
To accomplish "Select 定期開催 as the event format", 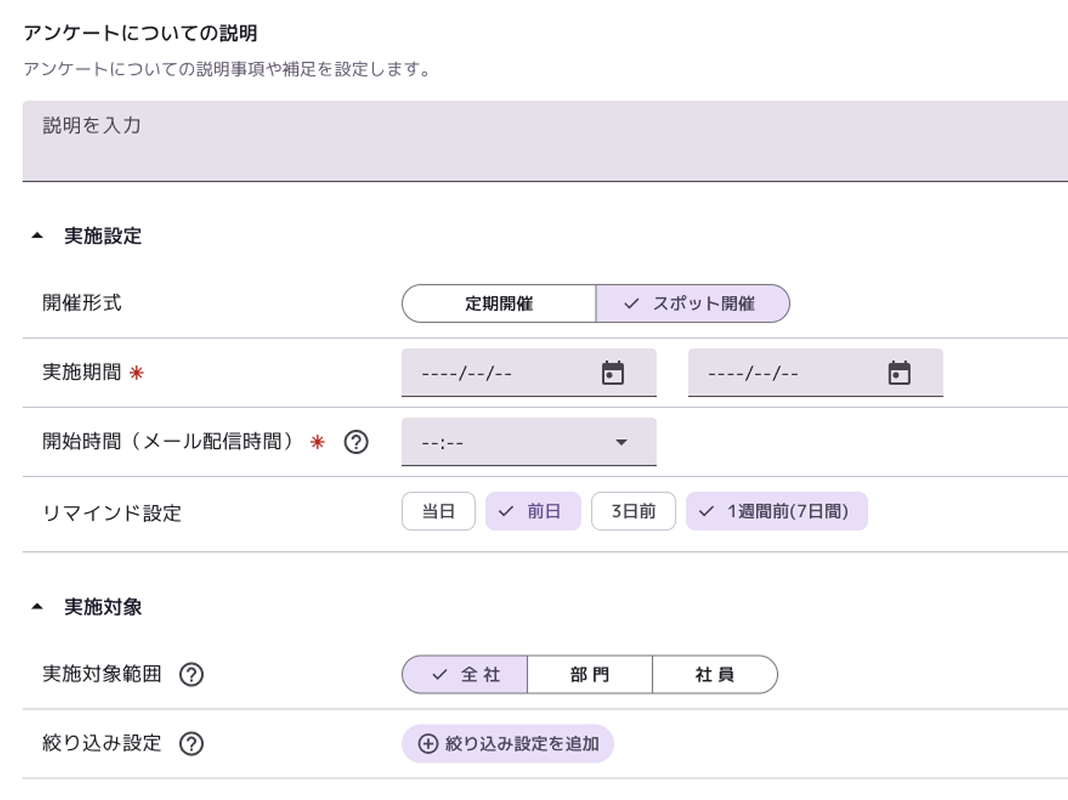I will tap(499, 304).
